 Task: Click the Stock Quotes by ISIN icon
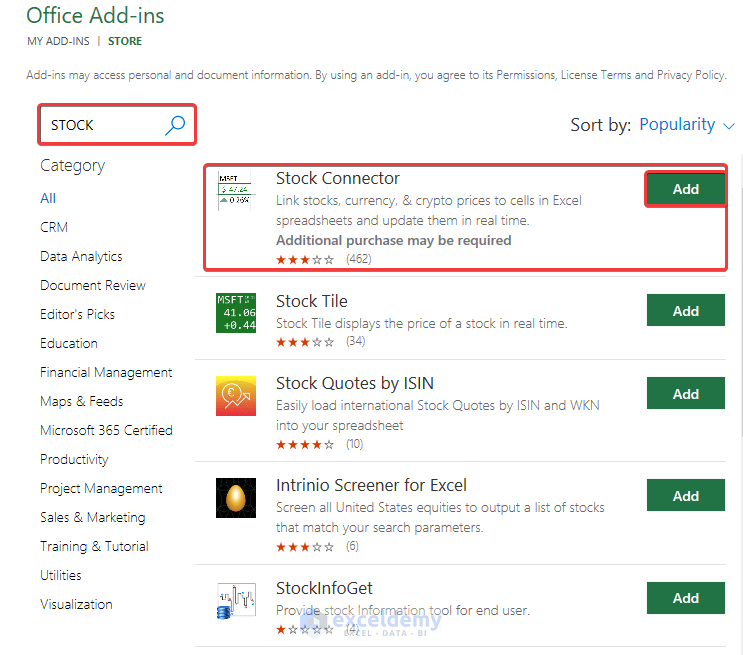pyautogui.click(x=236, y=395)
